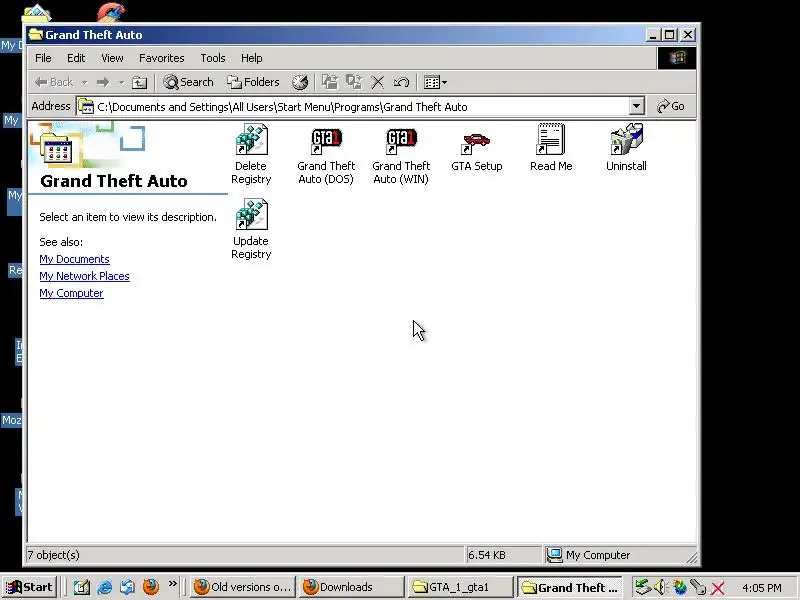The image size is (800, 600).
Task: Select the Update Registry shortcut
Action: point(251,229)
